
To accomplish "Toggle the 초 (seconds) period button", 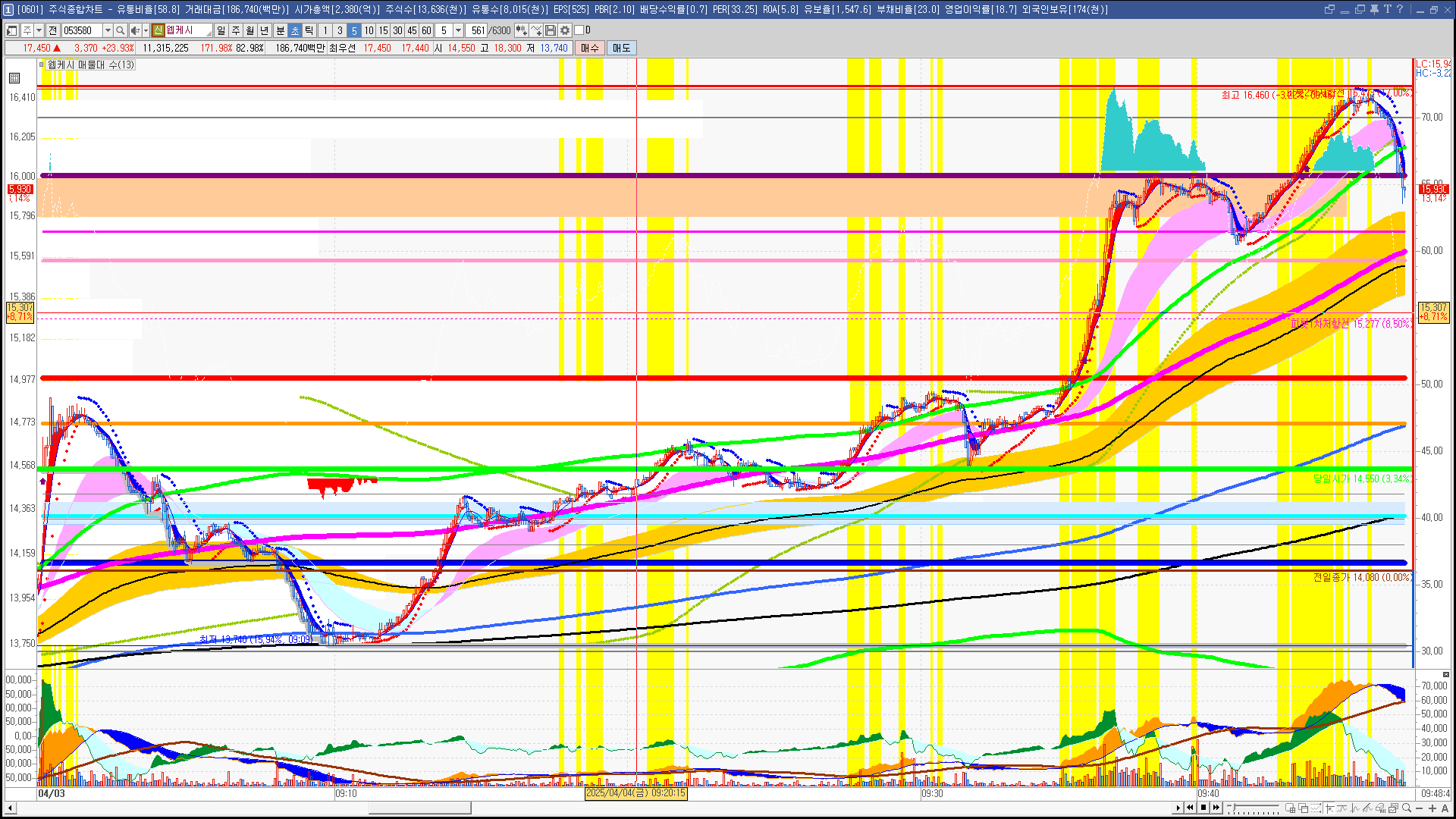I will pos(295,30).
